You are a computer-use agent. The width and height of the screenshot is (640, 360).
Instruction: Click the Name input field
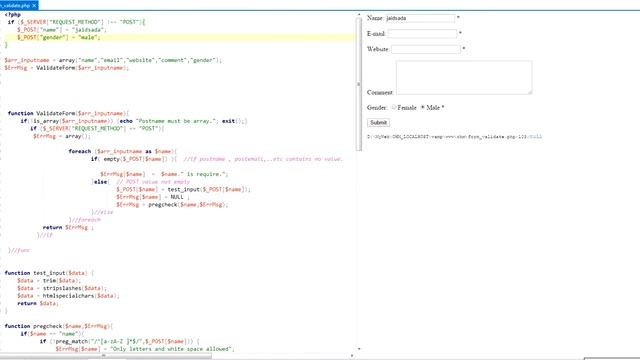point(420,18)
